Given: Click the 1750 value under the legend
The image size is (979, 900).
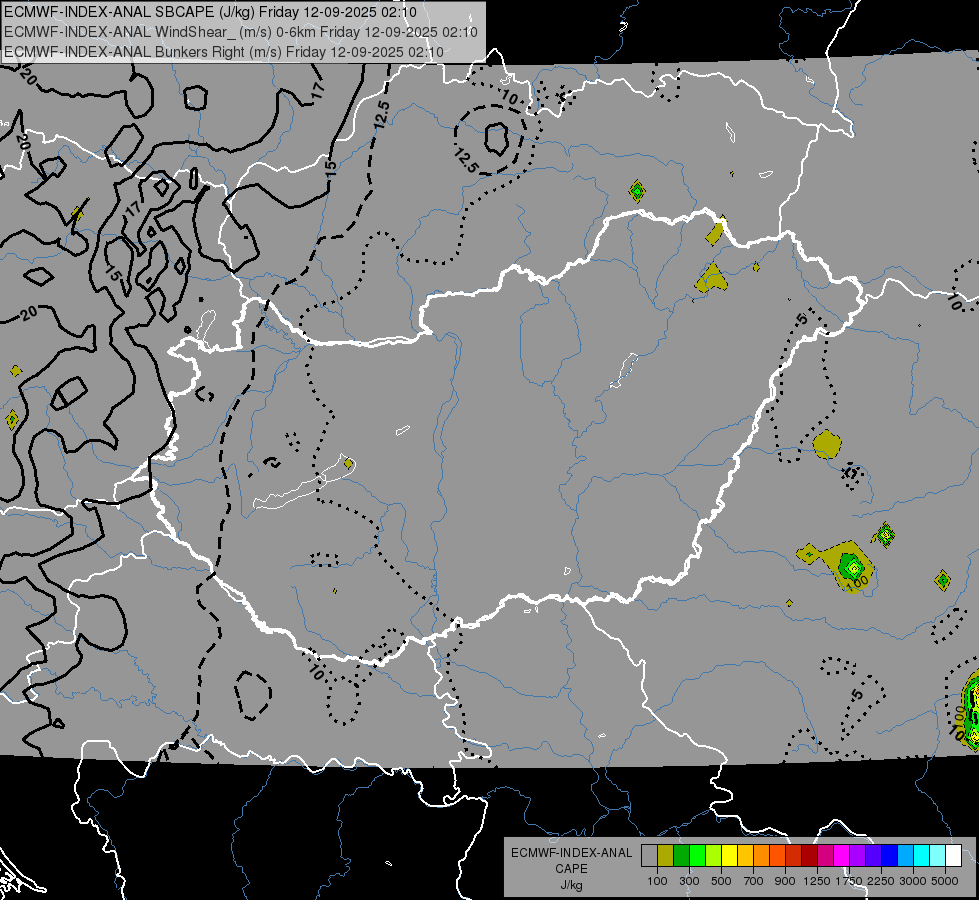Looking at the screenshot, I should click(849, 881).
